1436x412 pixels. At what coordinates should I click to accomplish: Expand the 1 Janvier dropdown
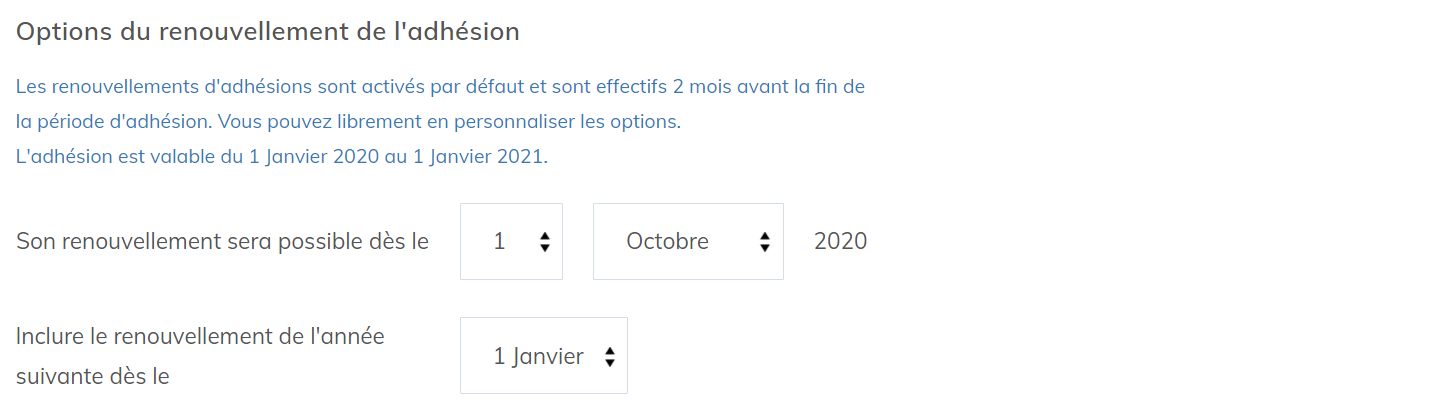543,356
